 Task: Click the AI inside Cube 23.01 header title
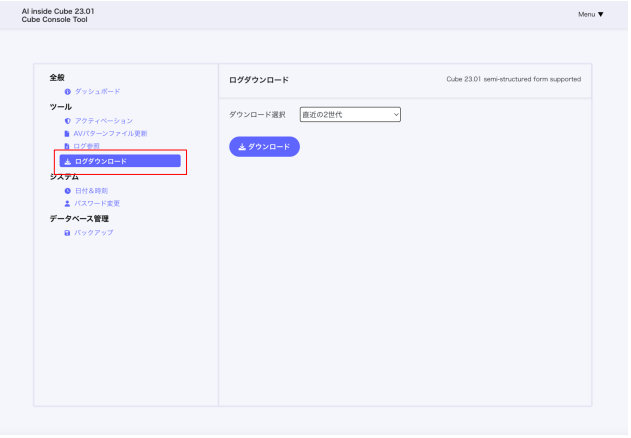click(x=58, y=10)
